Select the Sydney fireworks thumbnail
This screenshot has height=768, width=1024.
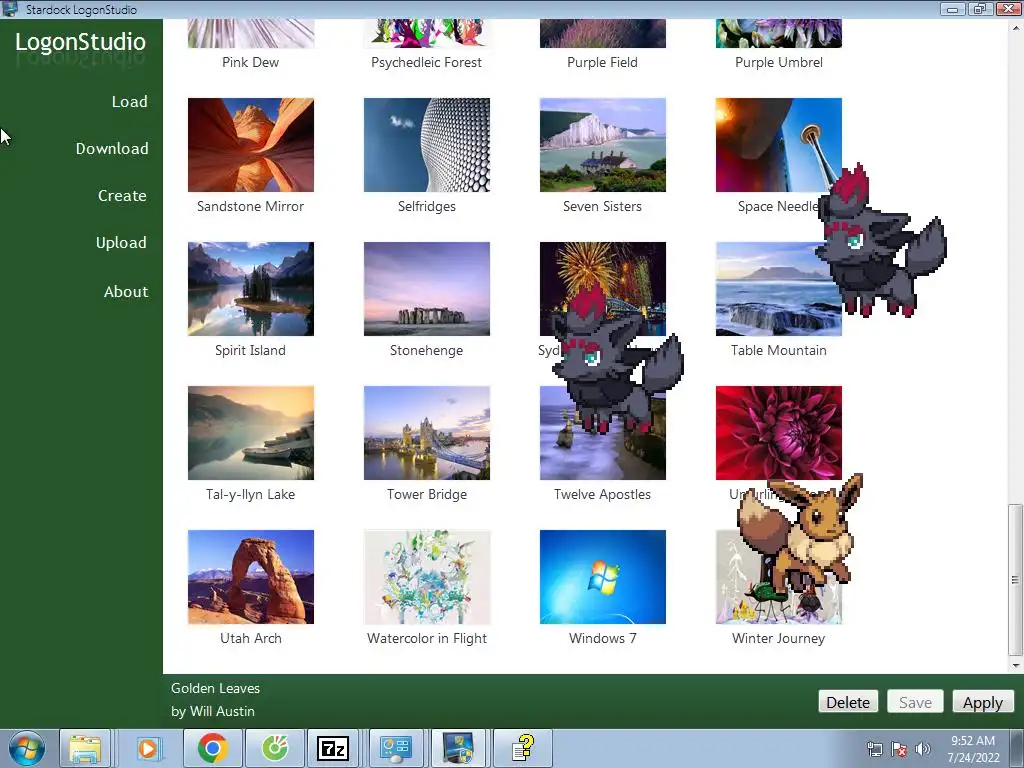(x=603, y=289)
